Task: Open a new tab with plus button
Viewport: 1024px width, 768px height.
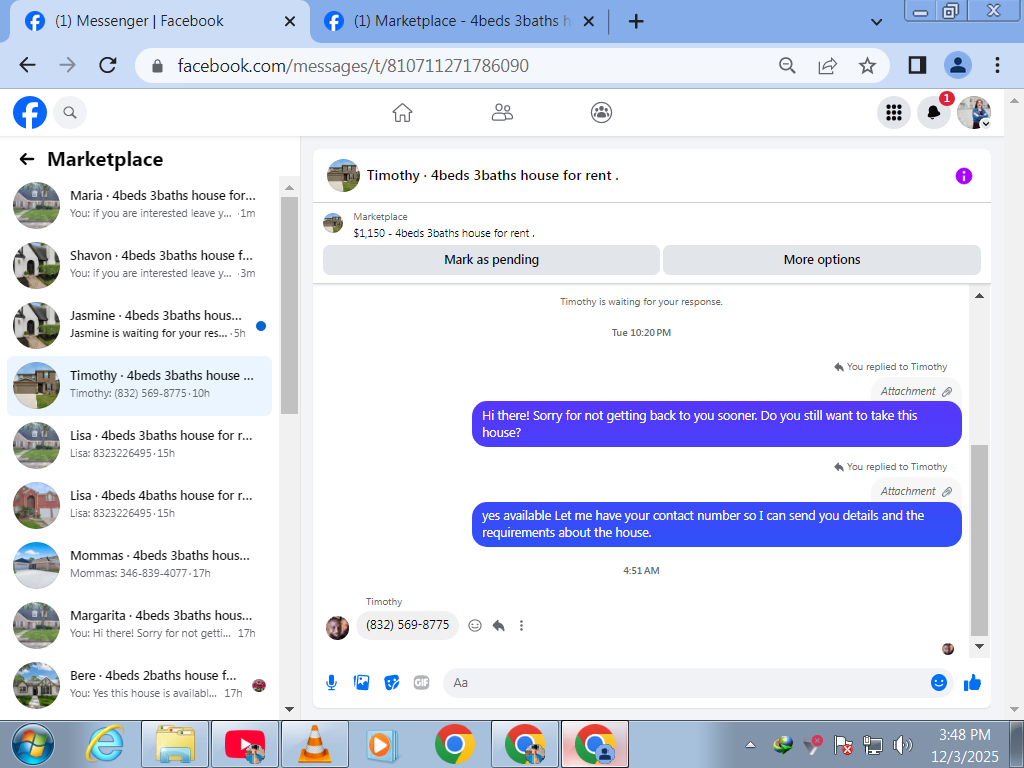Action: 636,22
